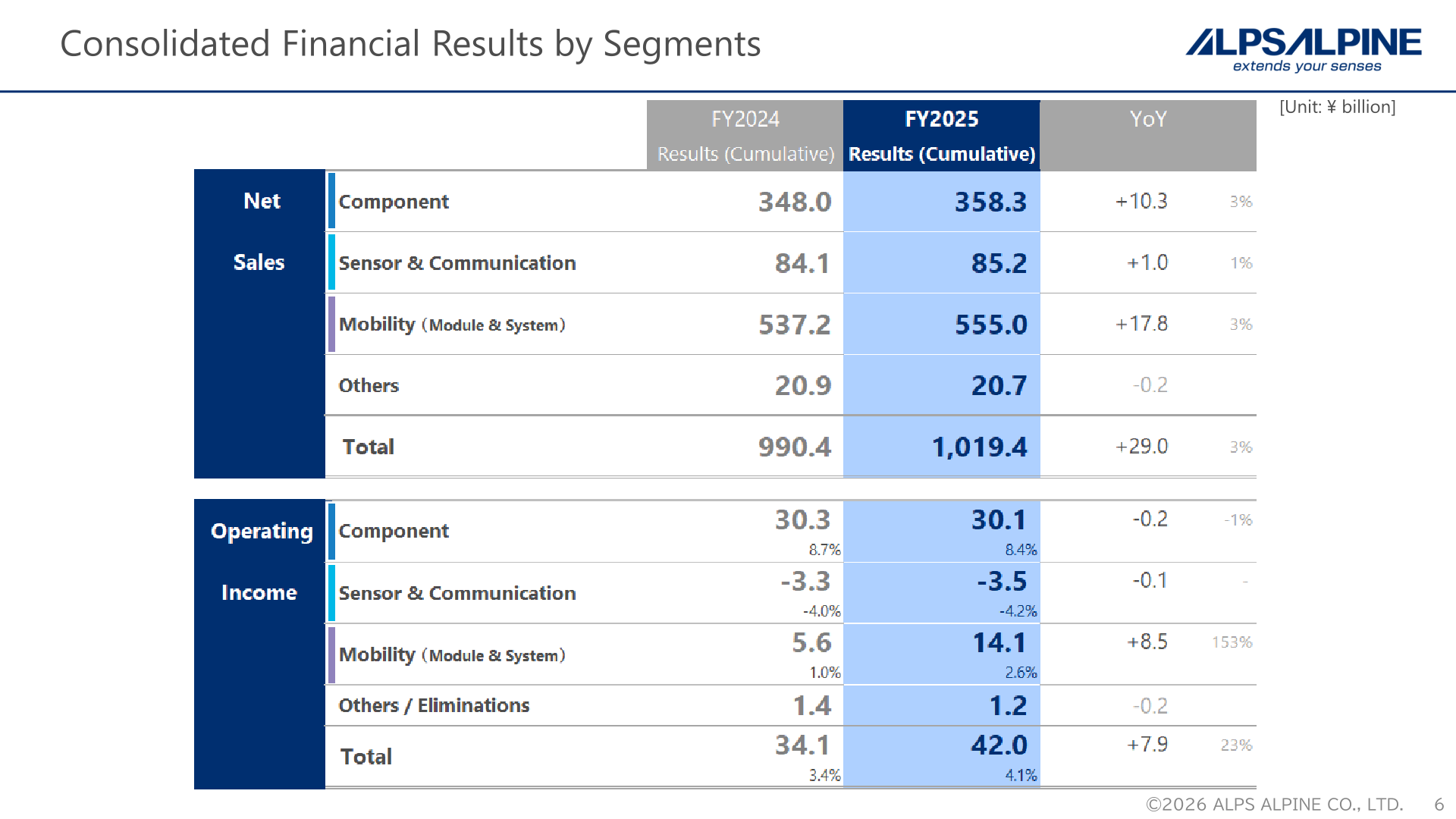Click the 4.1% total margin figure
Screen dimensions: 1456x819
click(1021, 776)
